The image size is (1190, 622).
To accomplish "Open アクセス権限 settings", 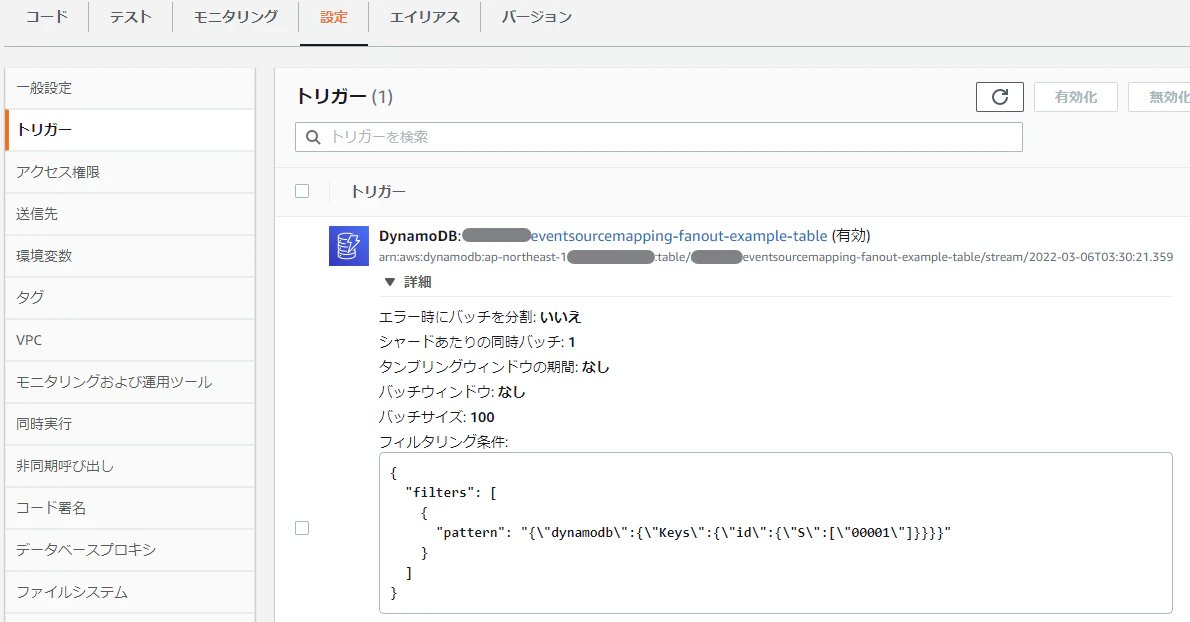I will [x=130, y=172].
